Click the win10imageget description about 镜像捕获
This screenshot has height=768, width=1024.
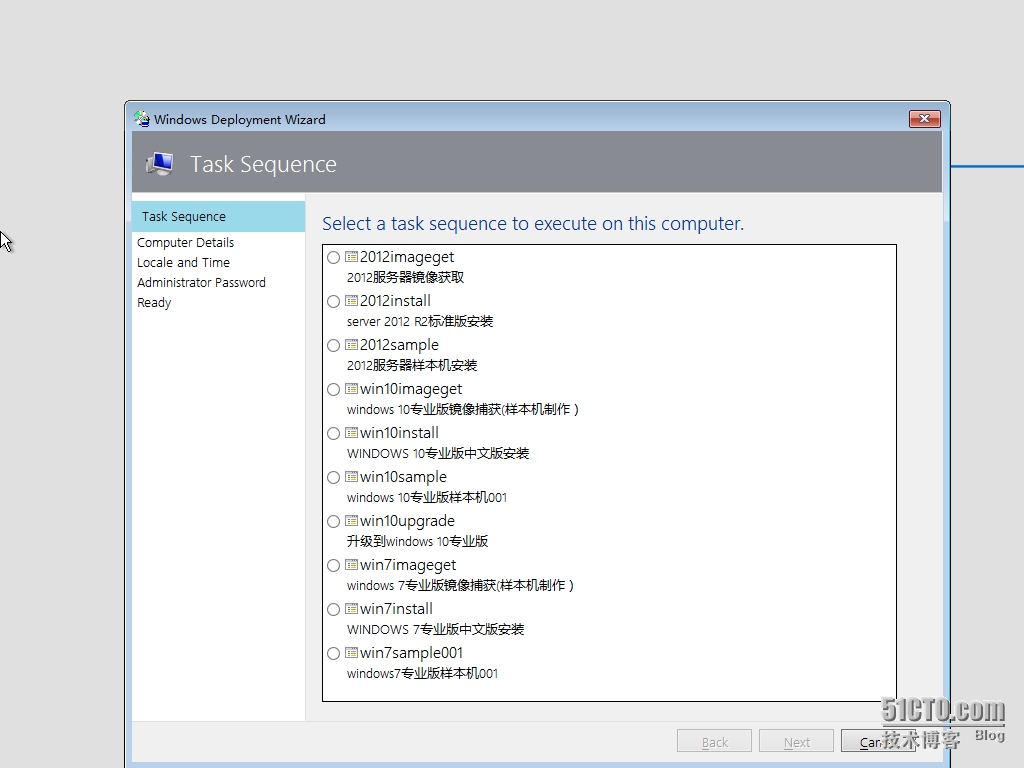tap(463, 409)
